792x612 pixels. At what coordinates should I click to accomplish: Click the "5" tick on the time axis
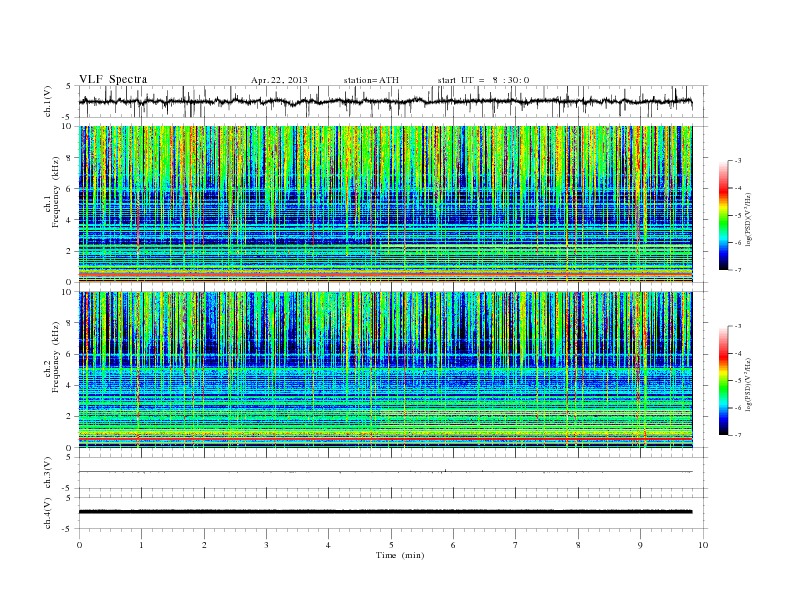pos(391,545)
